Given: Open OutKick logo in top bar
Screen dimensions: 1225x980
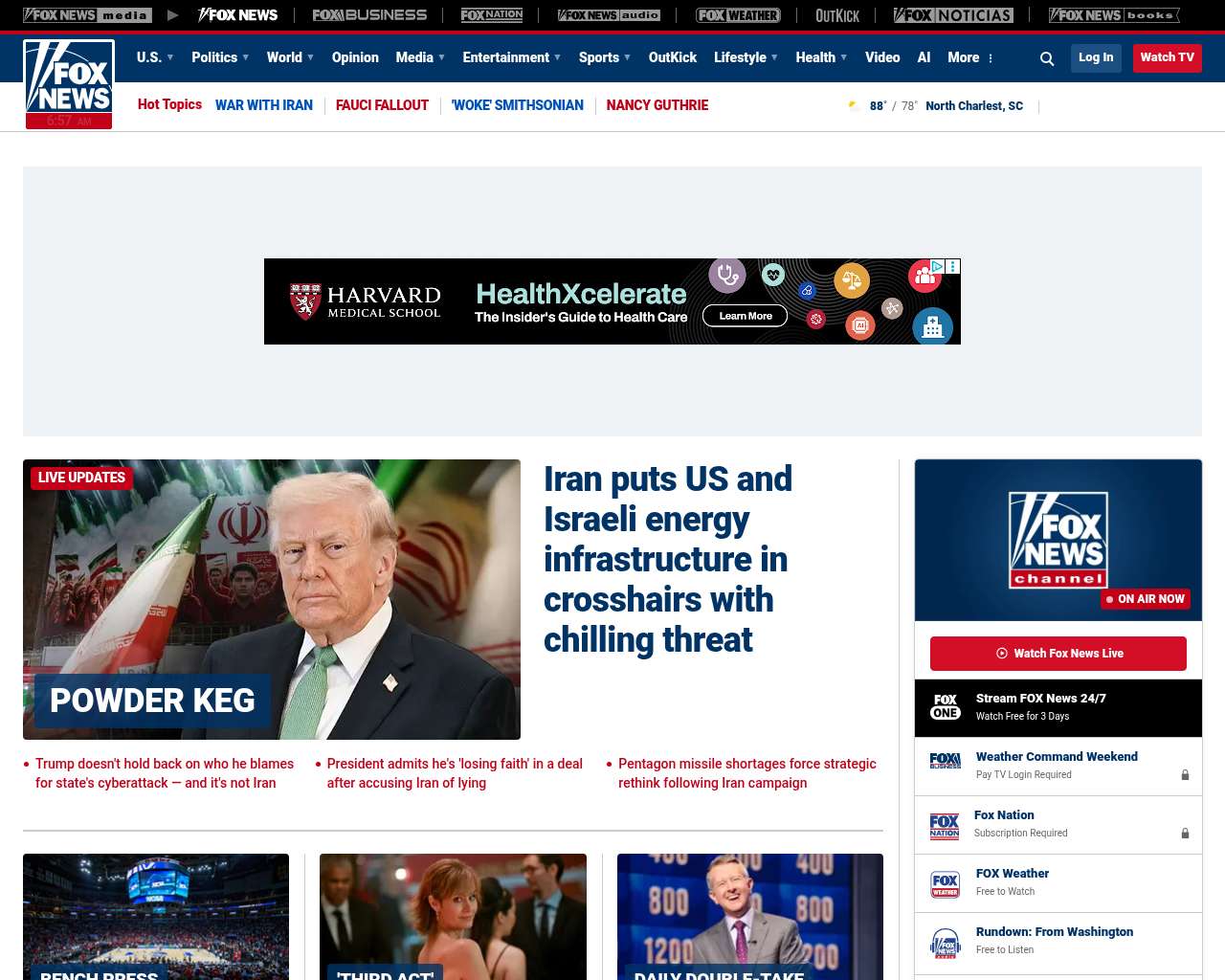Looking at the screenshot, I should click(837, 15).
